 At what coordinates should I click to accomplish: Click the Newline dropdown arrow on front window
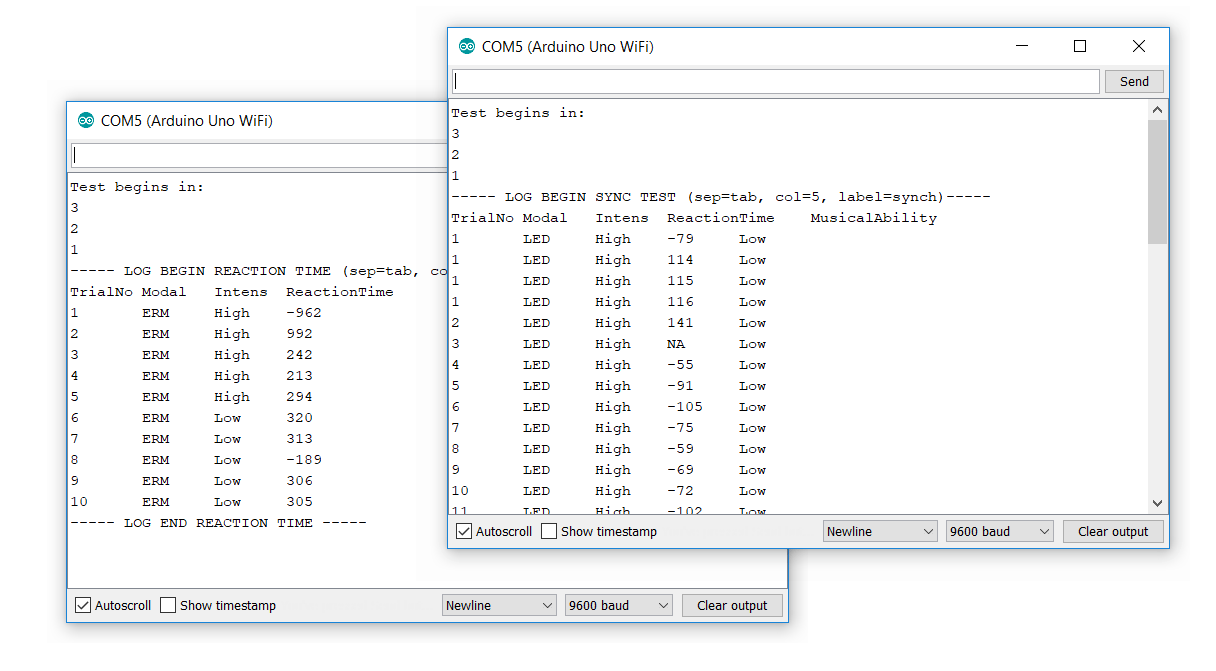click(x=926, y=531)
